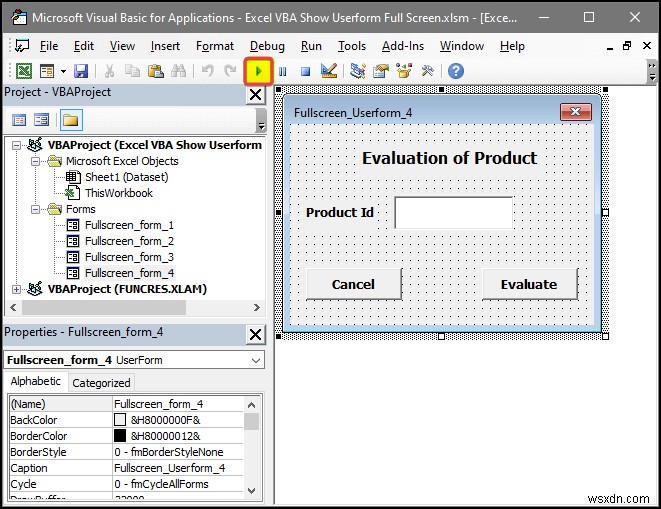661x509 pixels.
Task: Close the Project - VBAProject panel
Action: (x=255, y=95)
